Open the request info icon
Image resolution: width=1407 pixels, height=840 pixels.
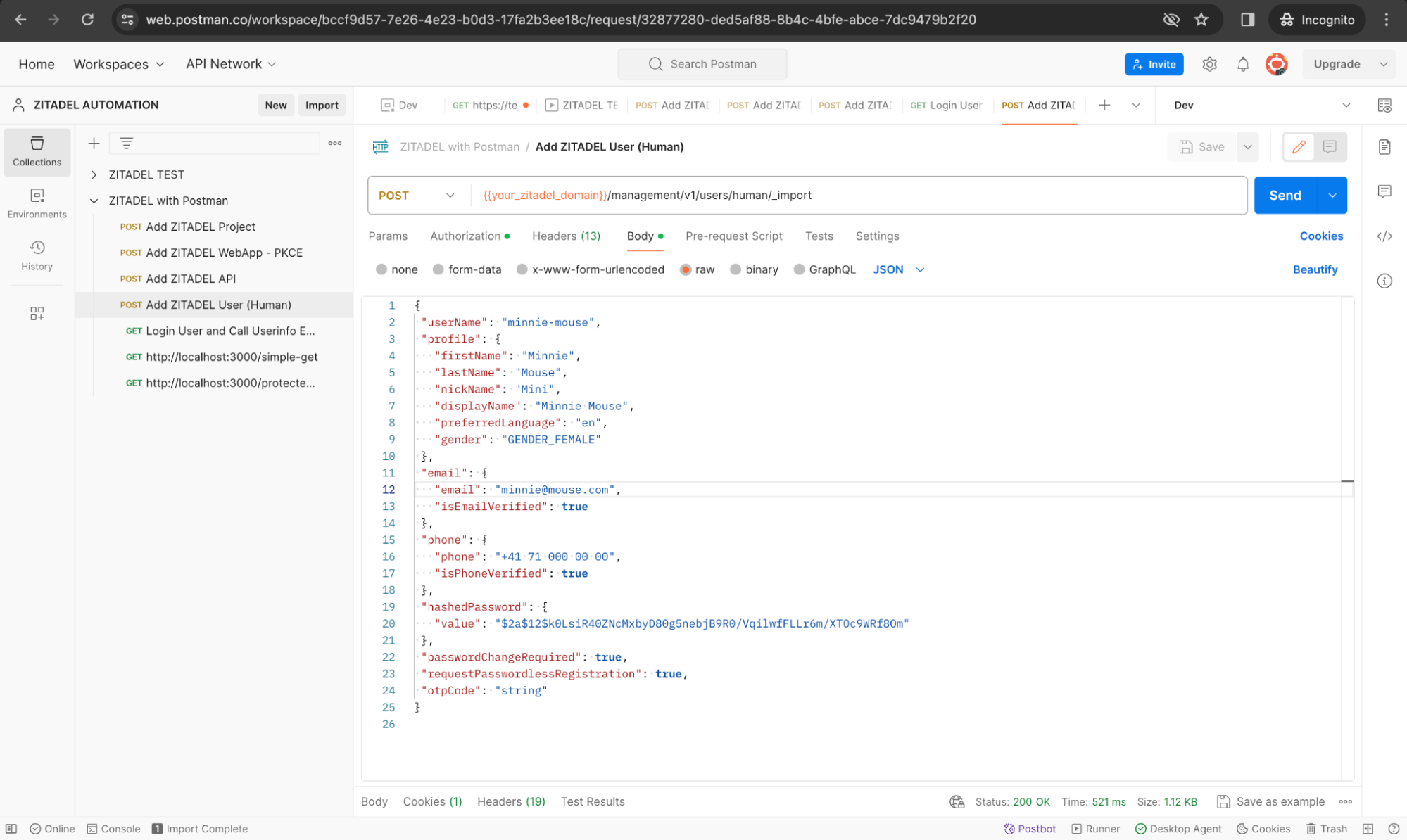click(1384, 281)
